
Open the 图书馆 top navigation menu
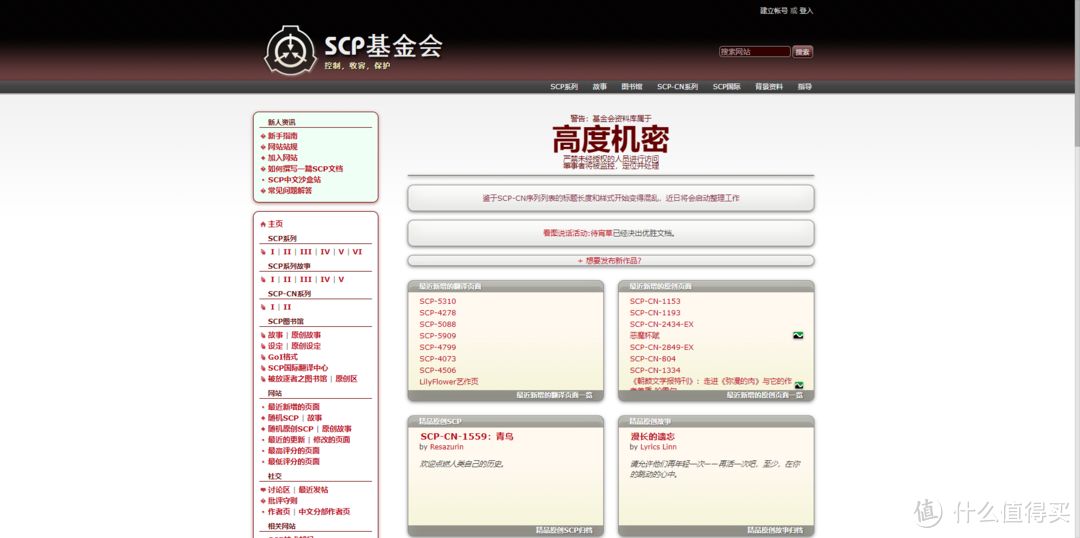click(x=632, y=87)
